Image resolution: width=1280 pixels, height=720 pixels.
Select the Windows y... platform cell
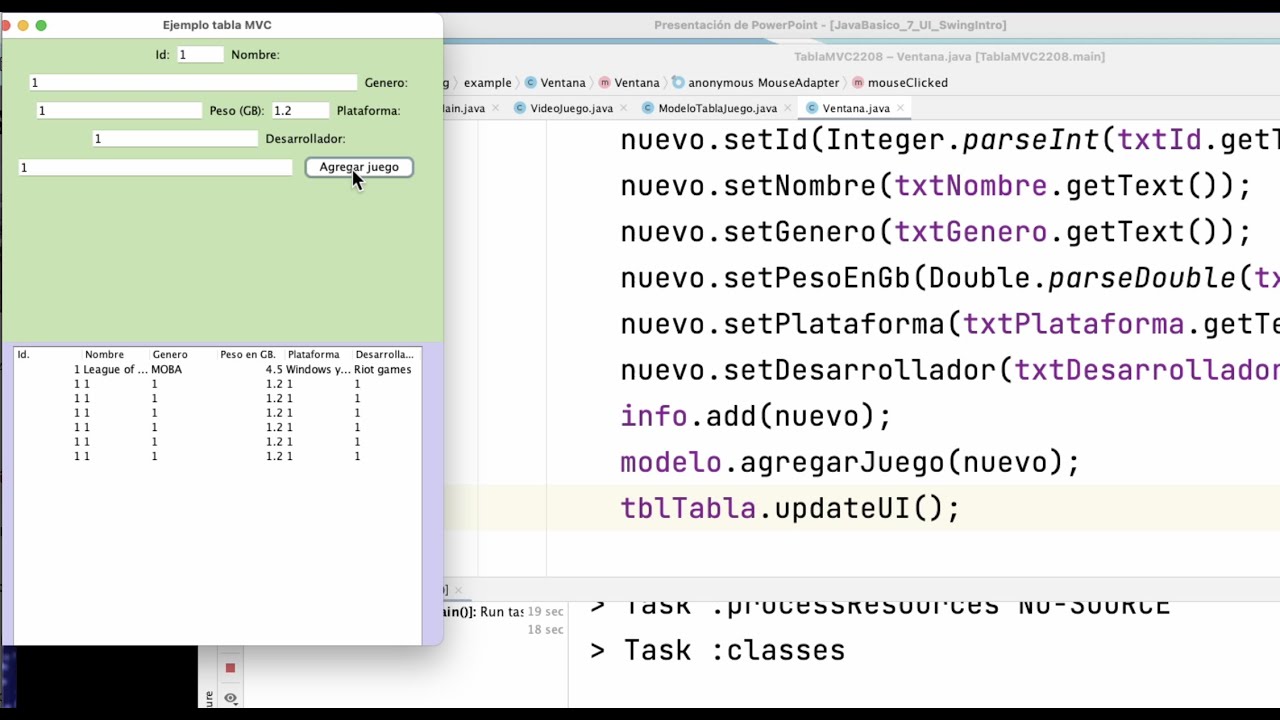pyautogui.click(x=318, y=369)
